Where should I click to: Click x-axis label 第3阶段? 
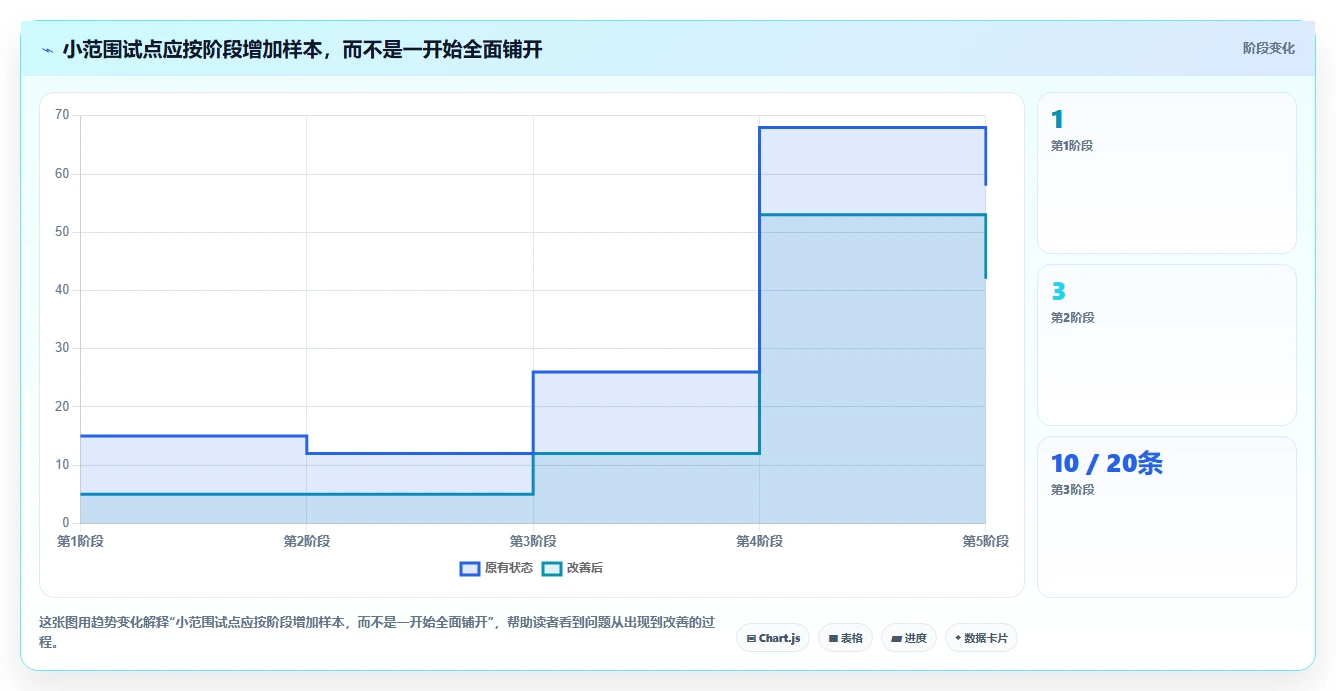(x=533, y=541)
